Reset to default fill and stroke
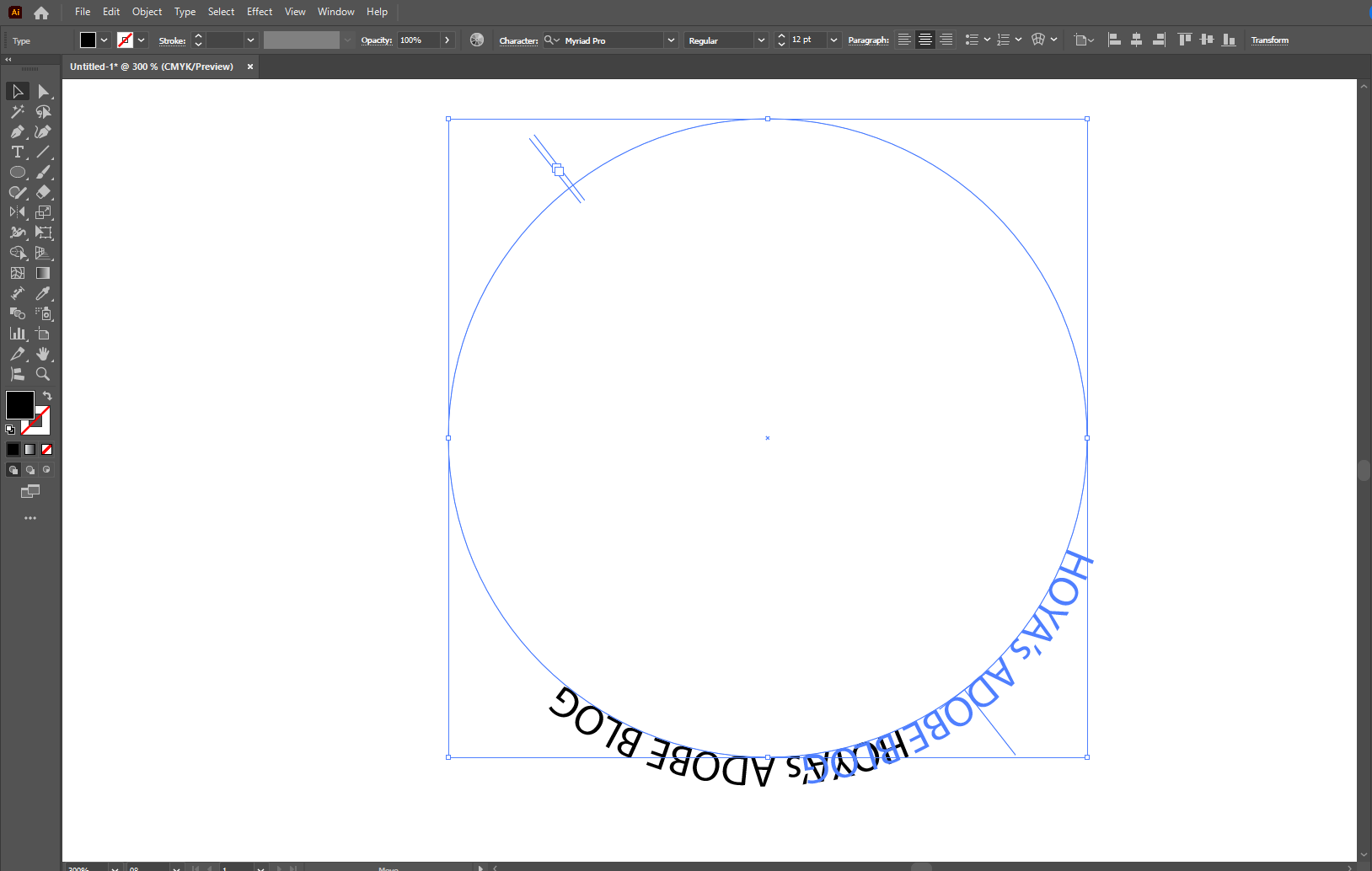This screenshot has height=871, width=1372. 10,430
